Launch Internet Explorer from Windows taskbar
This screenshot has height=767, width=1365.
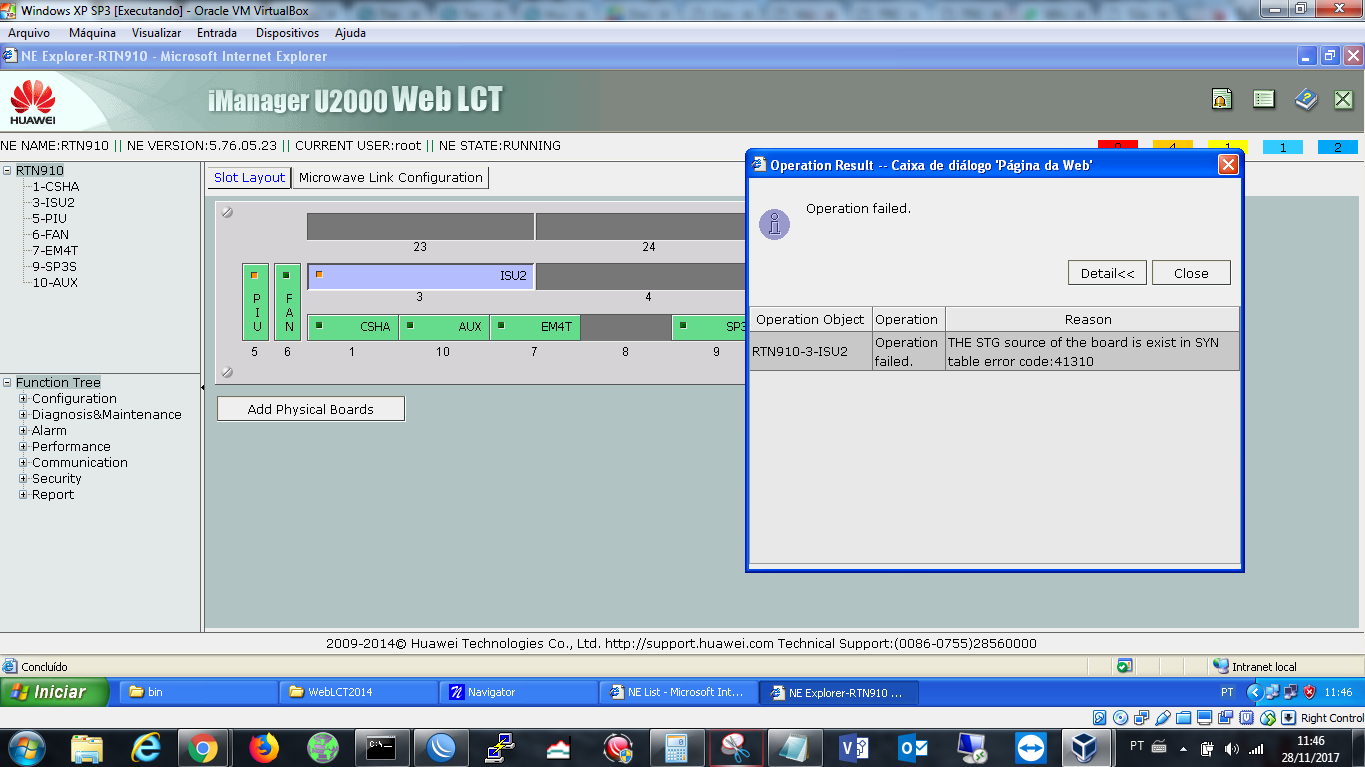(x=145, y=747)
